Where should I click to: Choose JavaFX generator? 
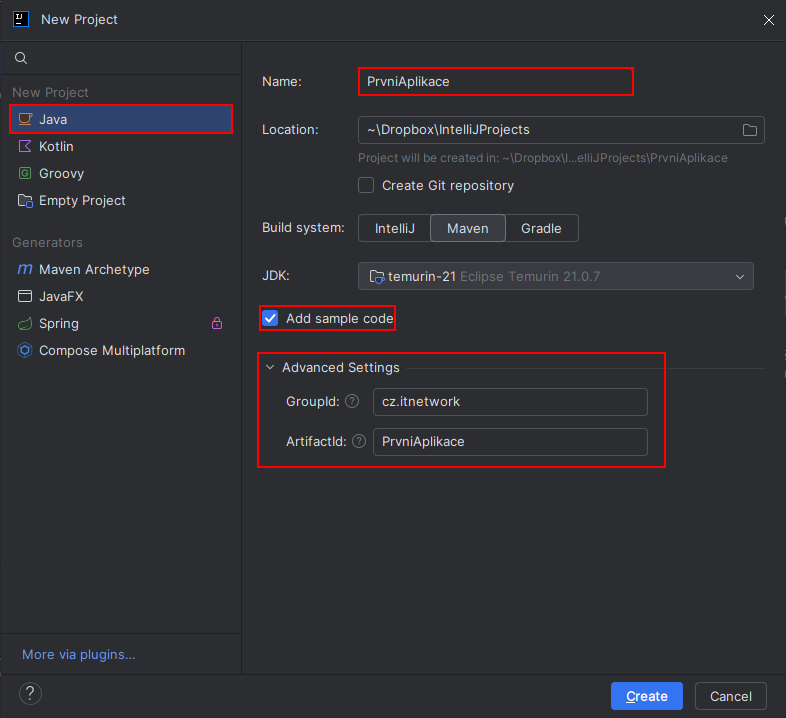121,296
